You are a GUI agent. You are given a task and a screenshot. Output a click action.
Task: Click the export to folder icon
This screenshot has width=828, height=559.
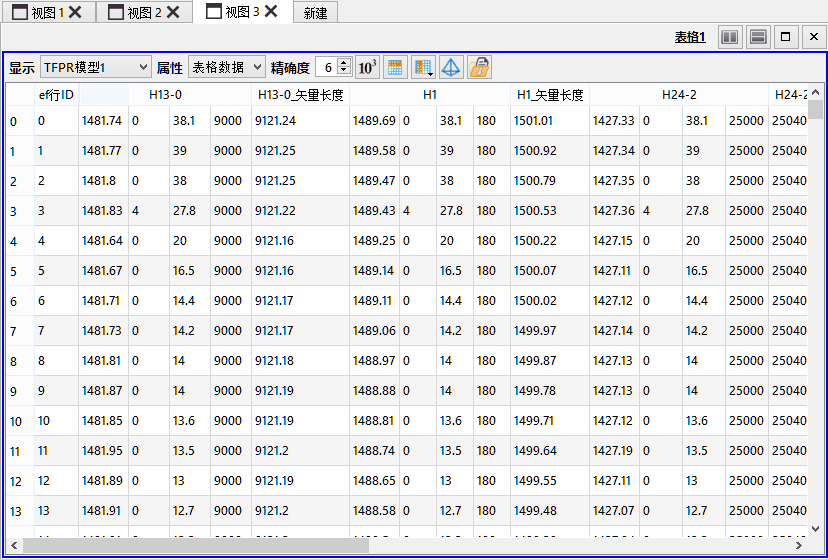click(x=479, y=67)
